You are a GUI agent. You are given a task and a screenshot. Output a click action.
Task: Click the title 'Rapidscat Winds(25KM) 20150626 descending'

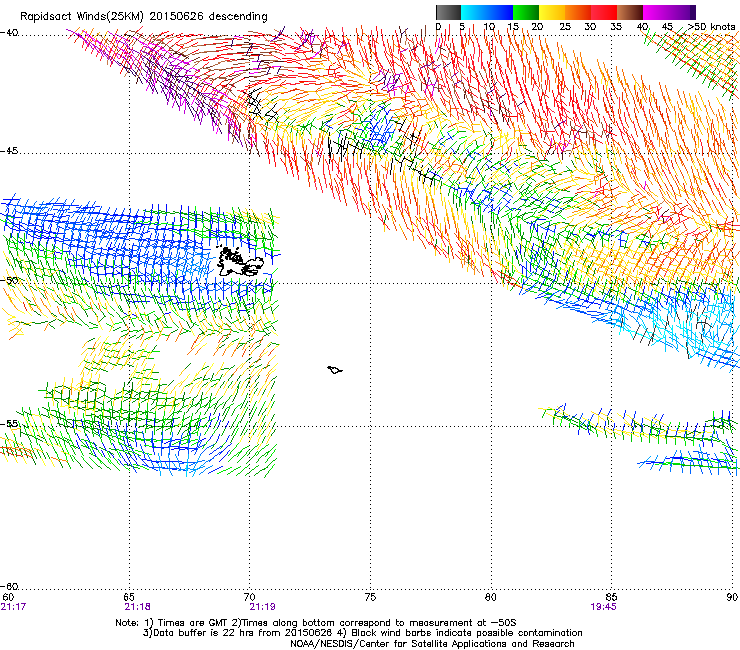pyautogui.click(x=143, y=17)
